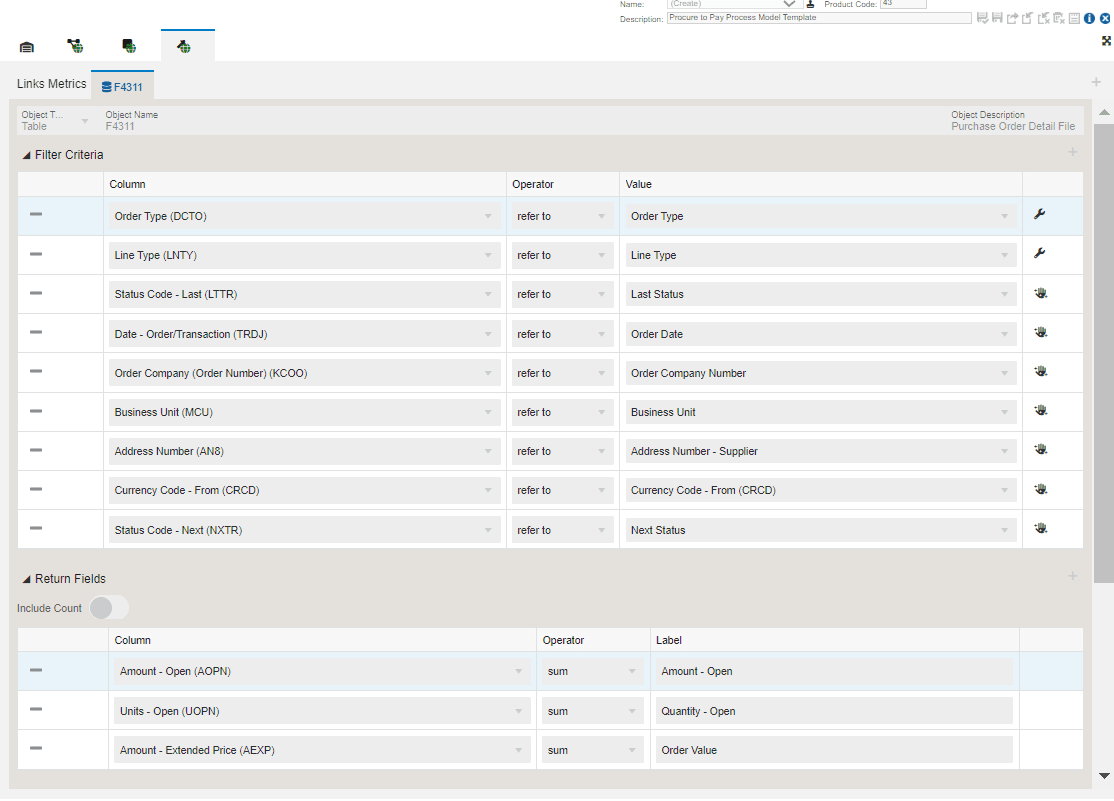Edit the Order Value label field
Viewport: 1114px width, 801px height.
click(834, 750)
